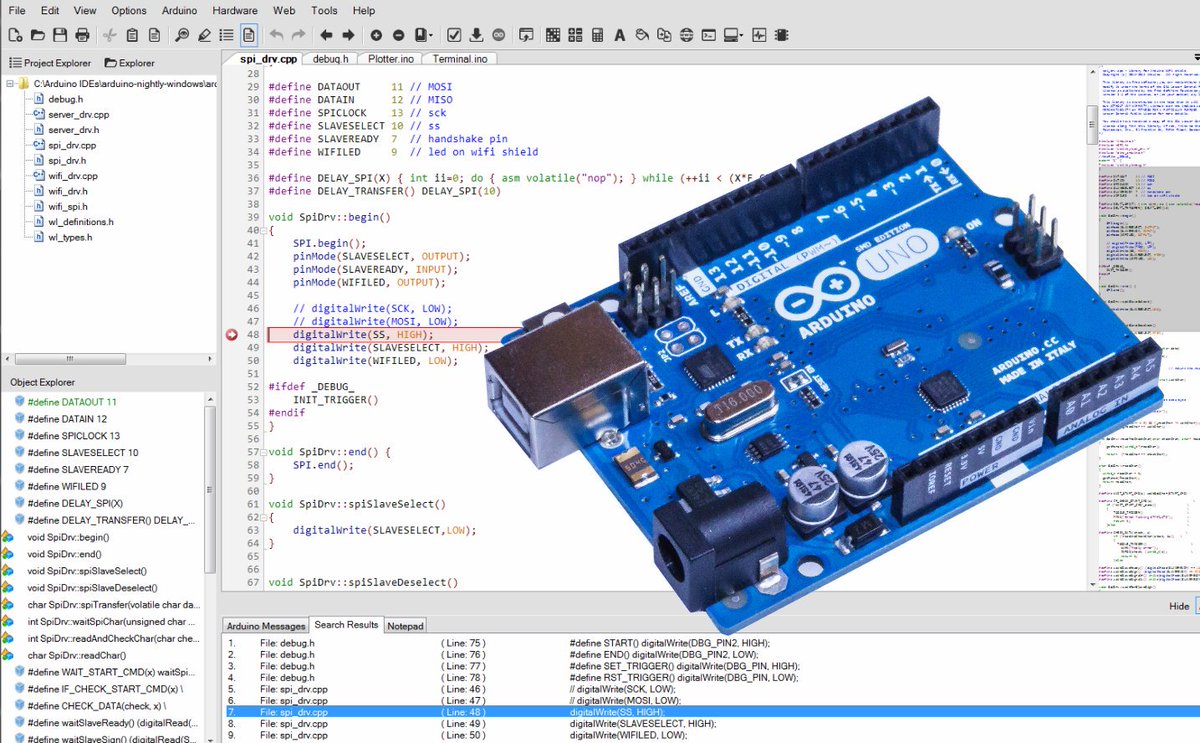1200x743 pixels.
Task: Open the find magnifier tool
Action: pos(182,35)
